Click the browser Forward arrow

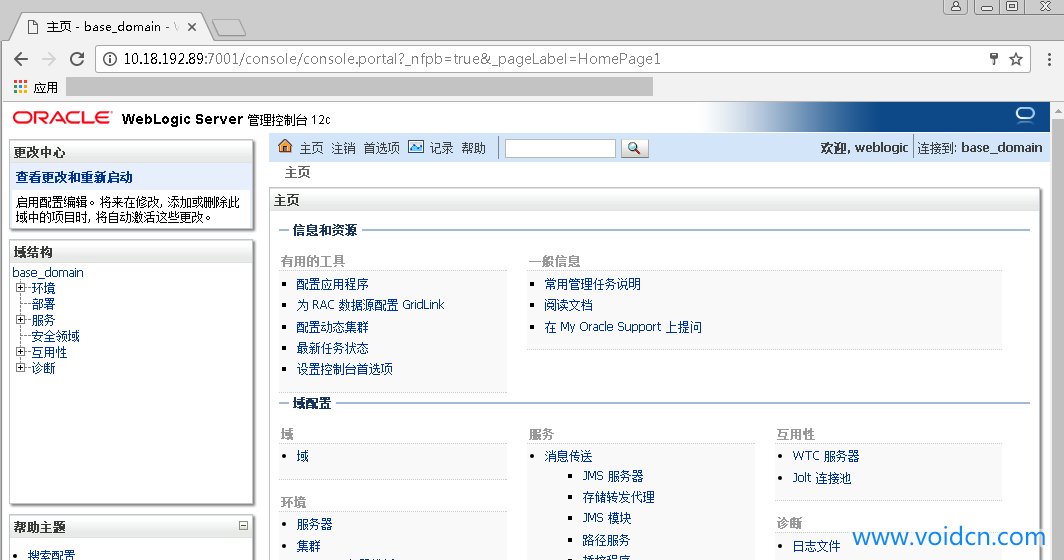pos(49,59)
